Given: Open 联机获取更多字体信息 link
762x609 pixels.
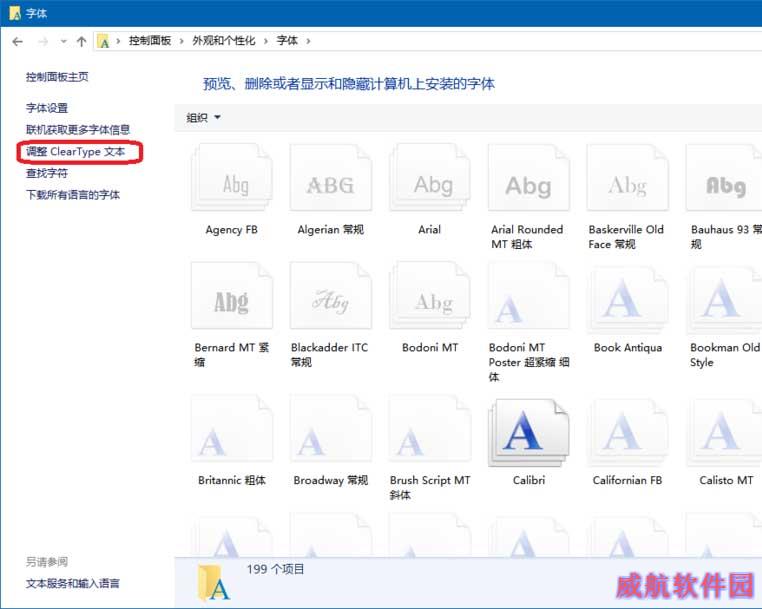Looking at the screenshot, I should point(78,130).
